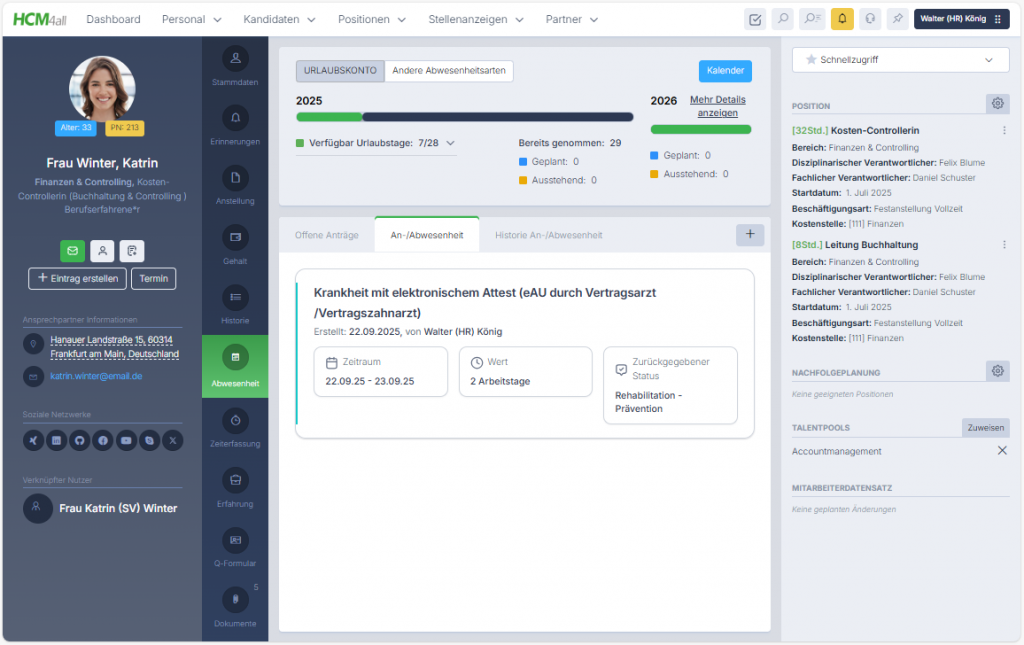Open the GitHub social network icon

pyautogui.click(x=78, y=440)
